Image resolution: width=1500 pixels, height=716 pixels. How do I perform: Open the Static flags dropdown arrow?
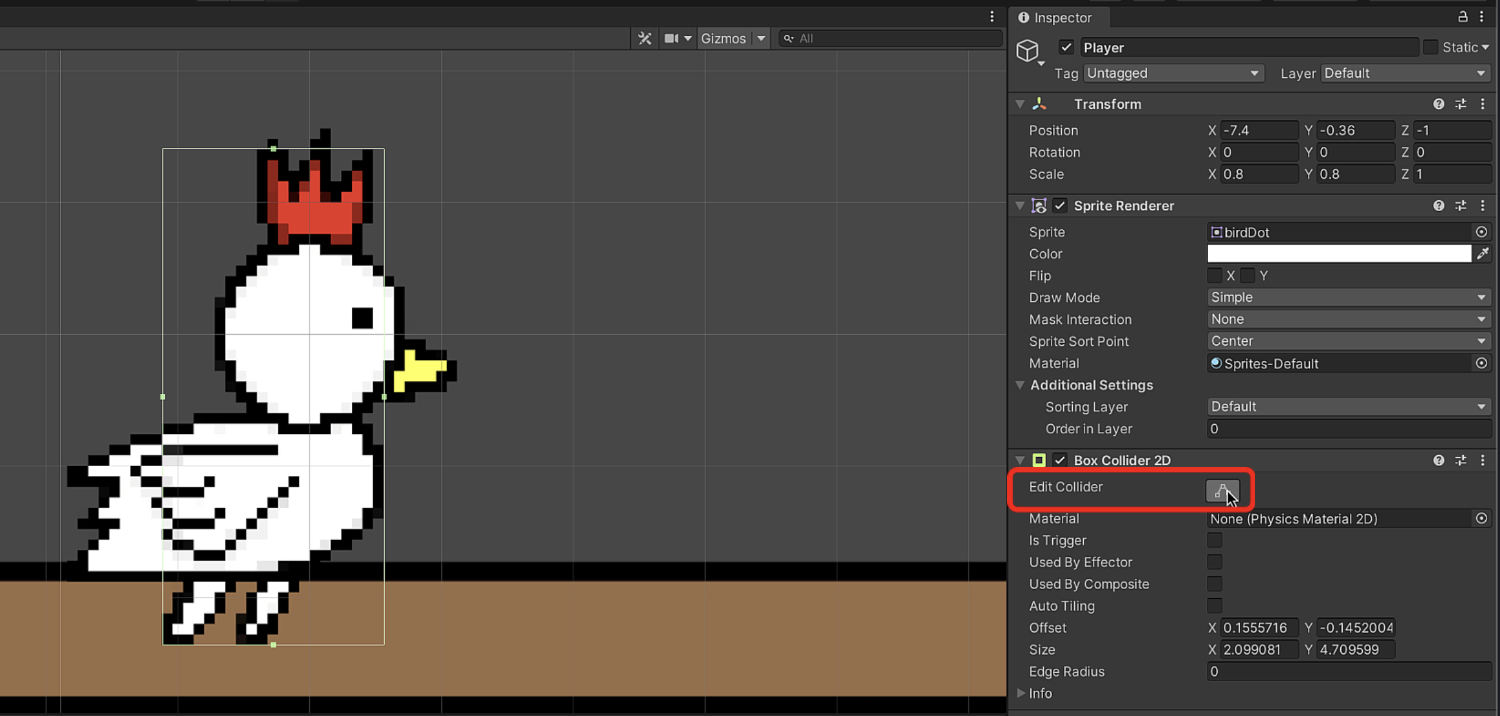pos(1485,47)
